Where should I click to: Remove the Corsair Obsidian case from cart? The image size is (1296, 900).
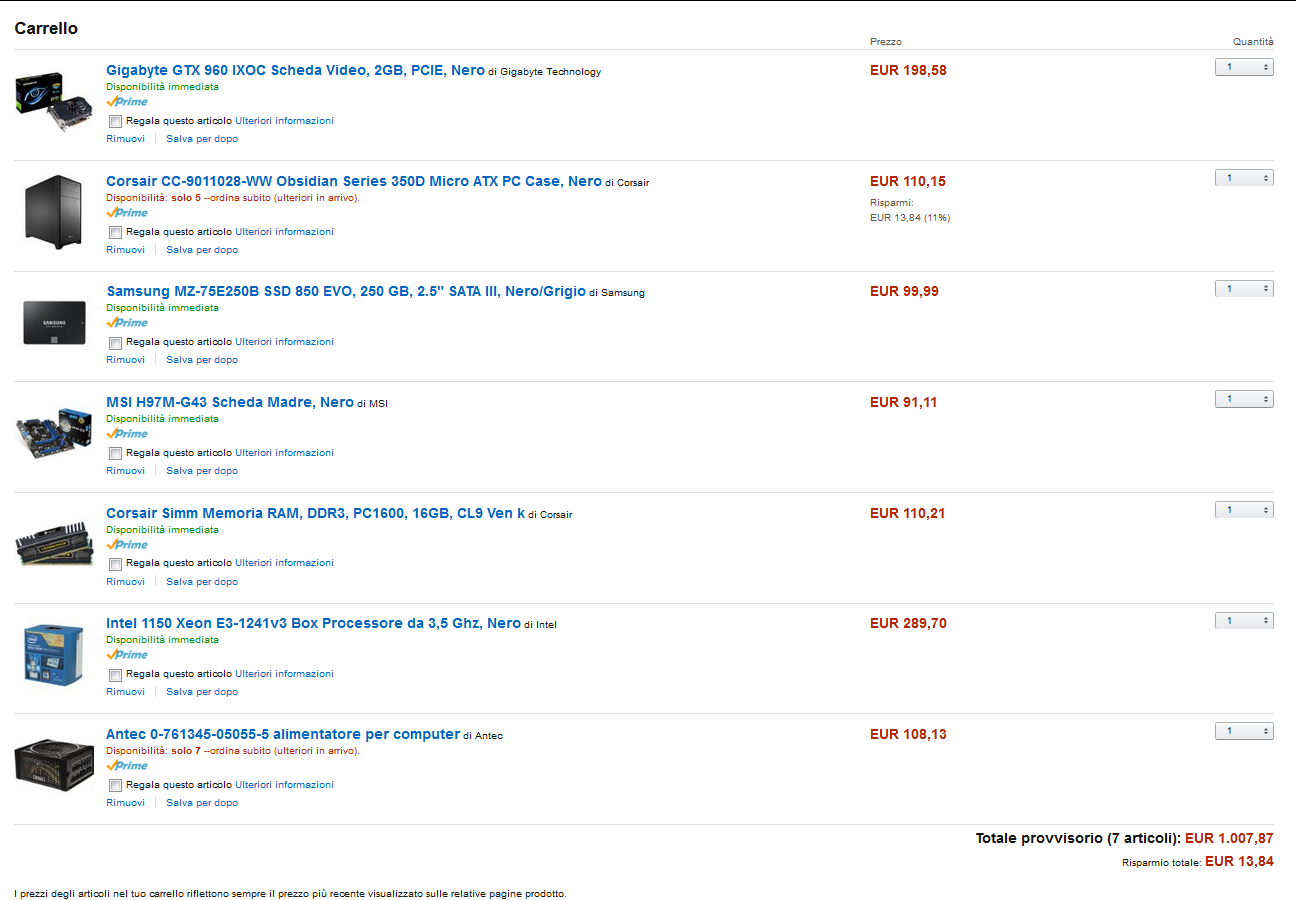click(x=125, y=250)
